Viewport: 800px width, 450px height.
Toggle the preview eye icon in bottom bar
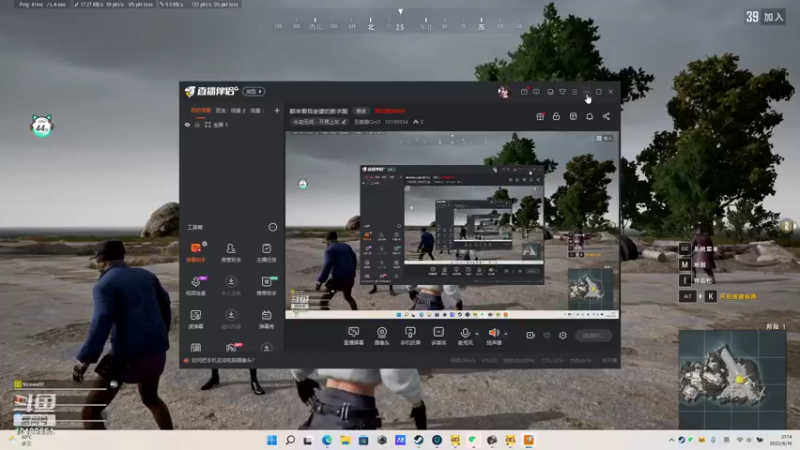[x=547, y=335]
